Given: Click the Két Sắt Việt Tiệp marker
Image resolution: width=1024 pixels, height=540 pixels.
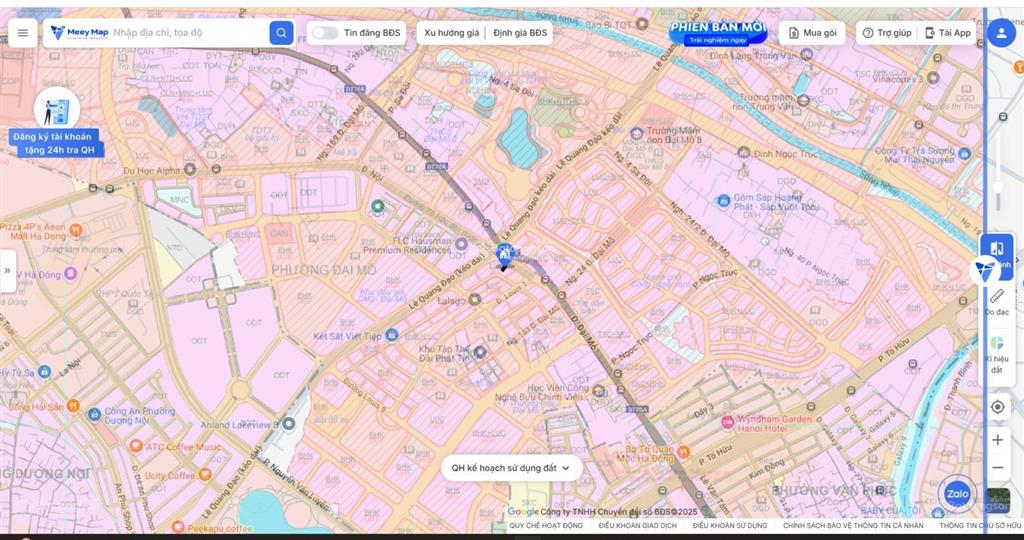Looking at the screenshot, I should click(x=391, y=335).
